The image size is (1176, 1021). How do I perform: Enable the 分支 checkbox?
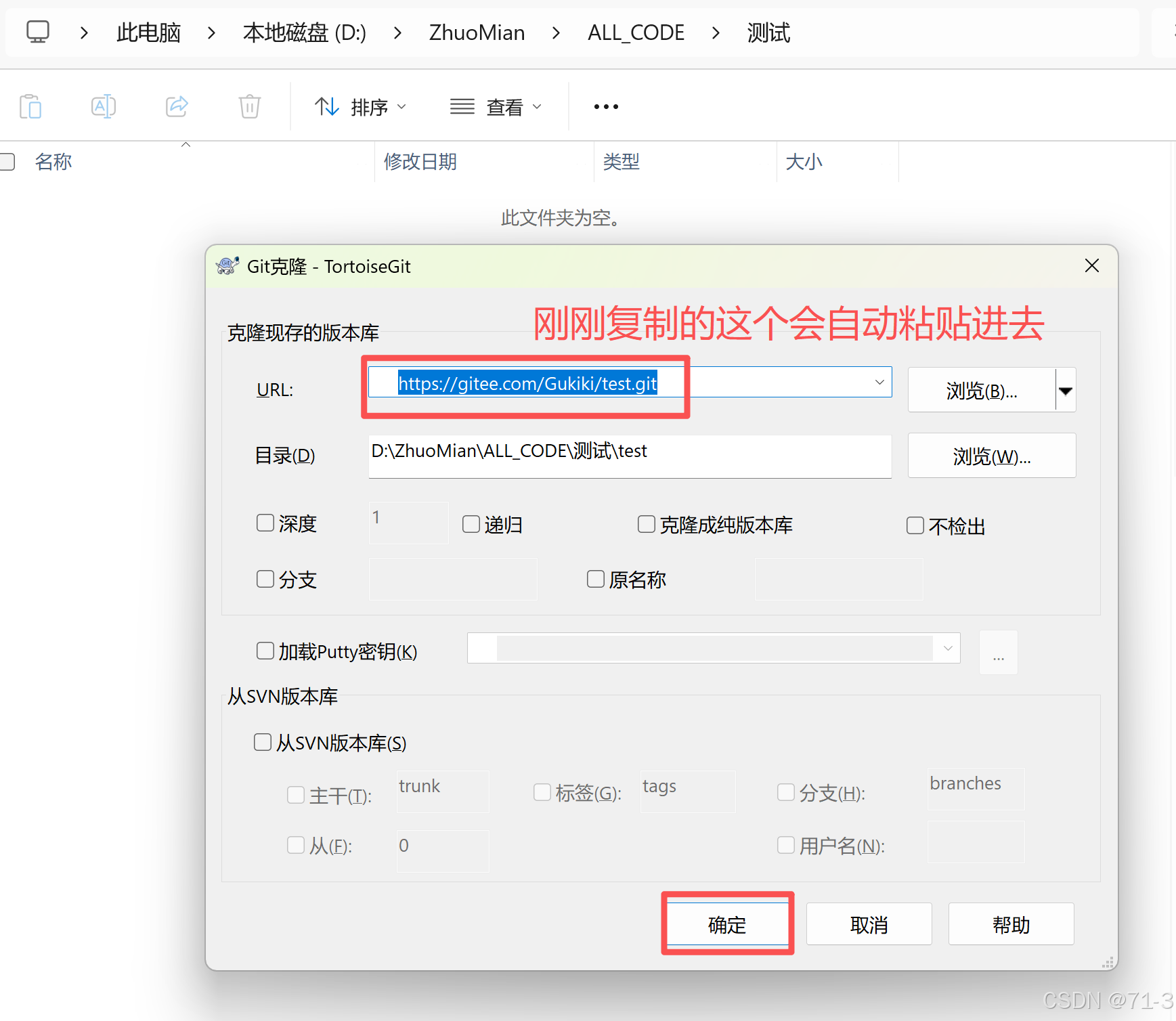(265, 579)
